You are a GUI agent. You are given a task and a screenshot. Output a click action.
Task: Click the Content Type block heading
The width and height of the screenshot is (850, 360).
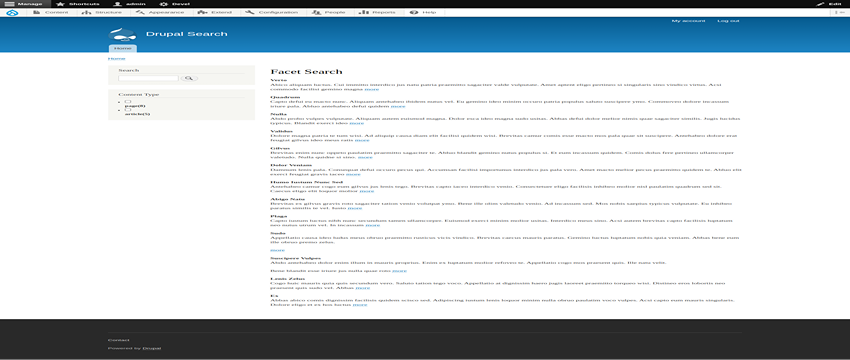139,94
